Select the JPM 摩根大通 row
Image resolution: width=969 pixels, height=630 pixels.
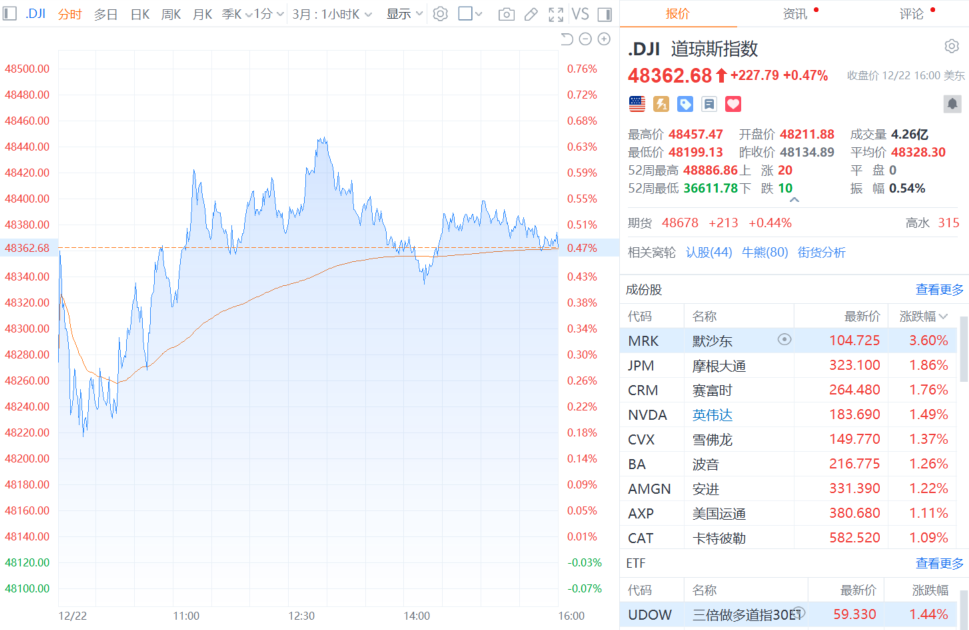coord(788,365)
